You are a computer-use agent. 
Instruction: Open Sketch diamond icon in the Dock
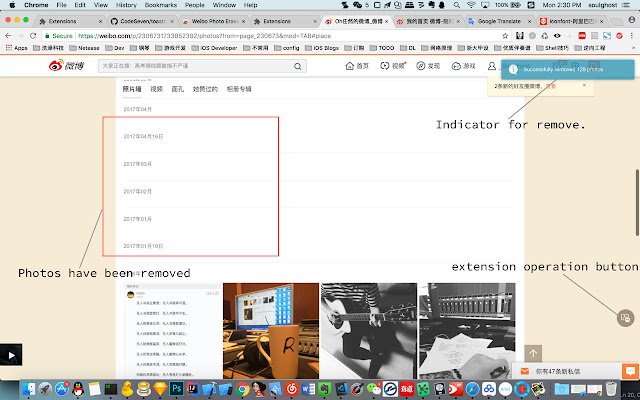coord(160,389)
